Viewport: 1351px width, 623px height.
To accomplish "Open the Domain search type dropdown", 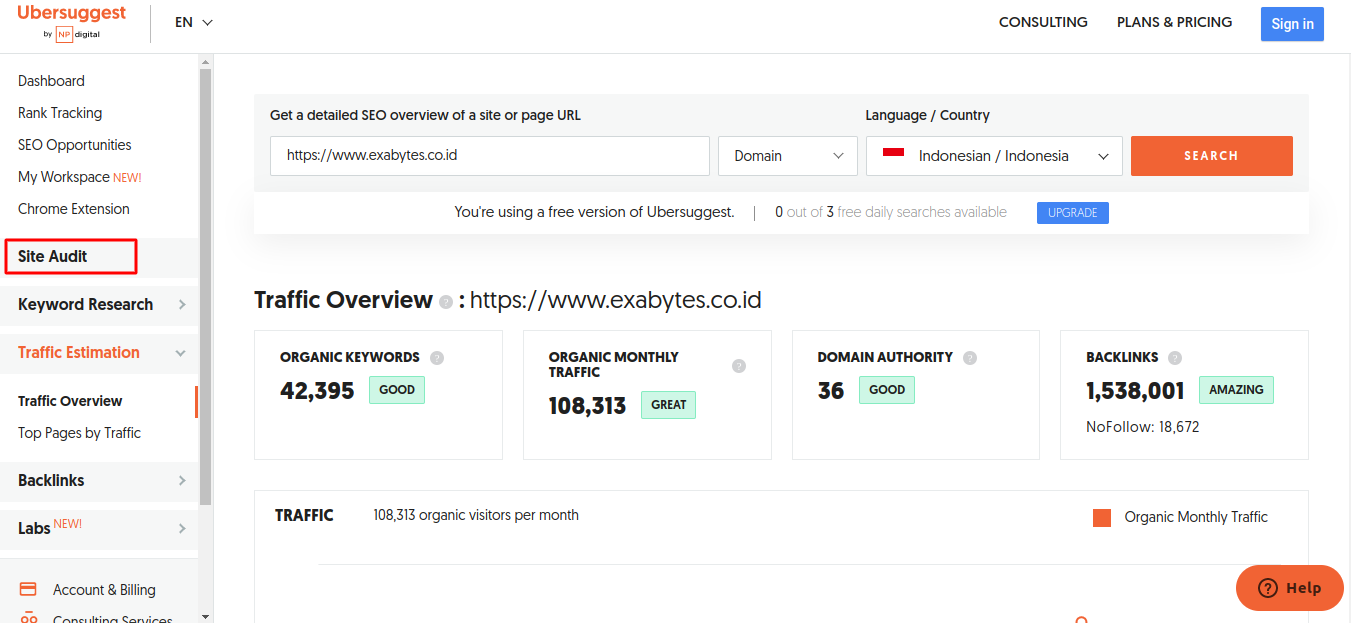I will tap(787, 155).
